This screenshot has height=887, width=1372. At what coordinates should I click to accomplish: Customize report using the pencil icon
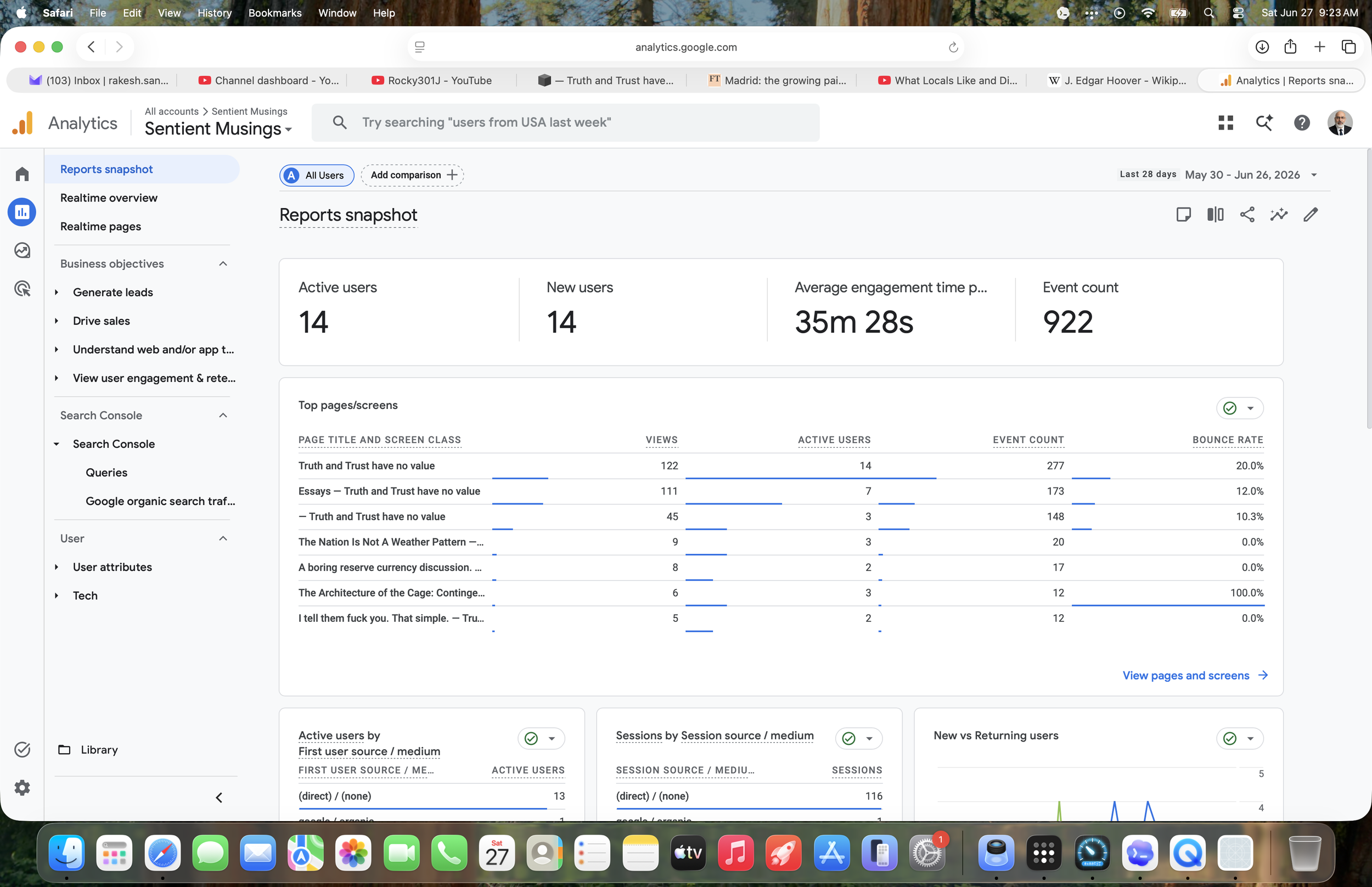[x=1311, y=215]
